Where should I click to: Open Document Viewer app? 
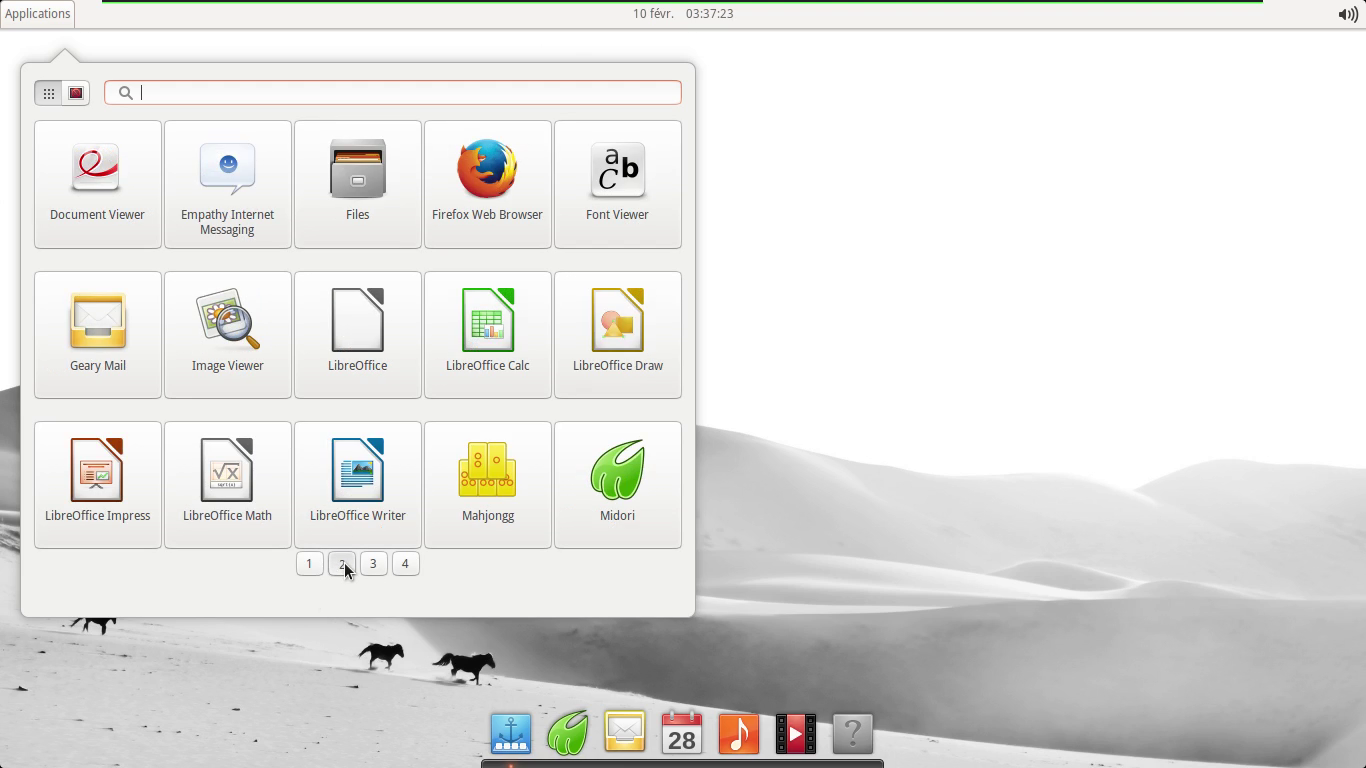tap(98, 185)
